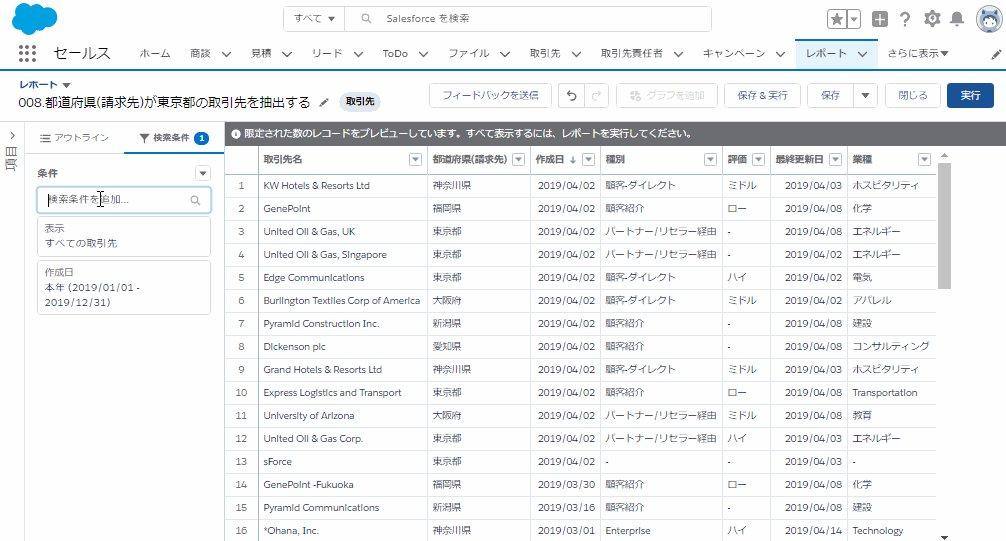Click the Edge Communications account cell
Image resolution: width=1006 pixels, height=541 pixels.
tap(343, 277)
